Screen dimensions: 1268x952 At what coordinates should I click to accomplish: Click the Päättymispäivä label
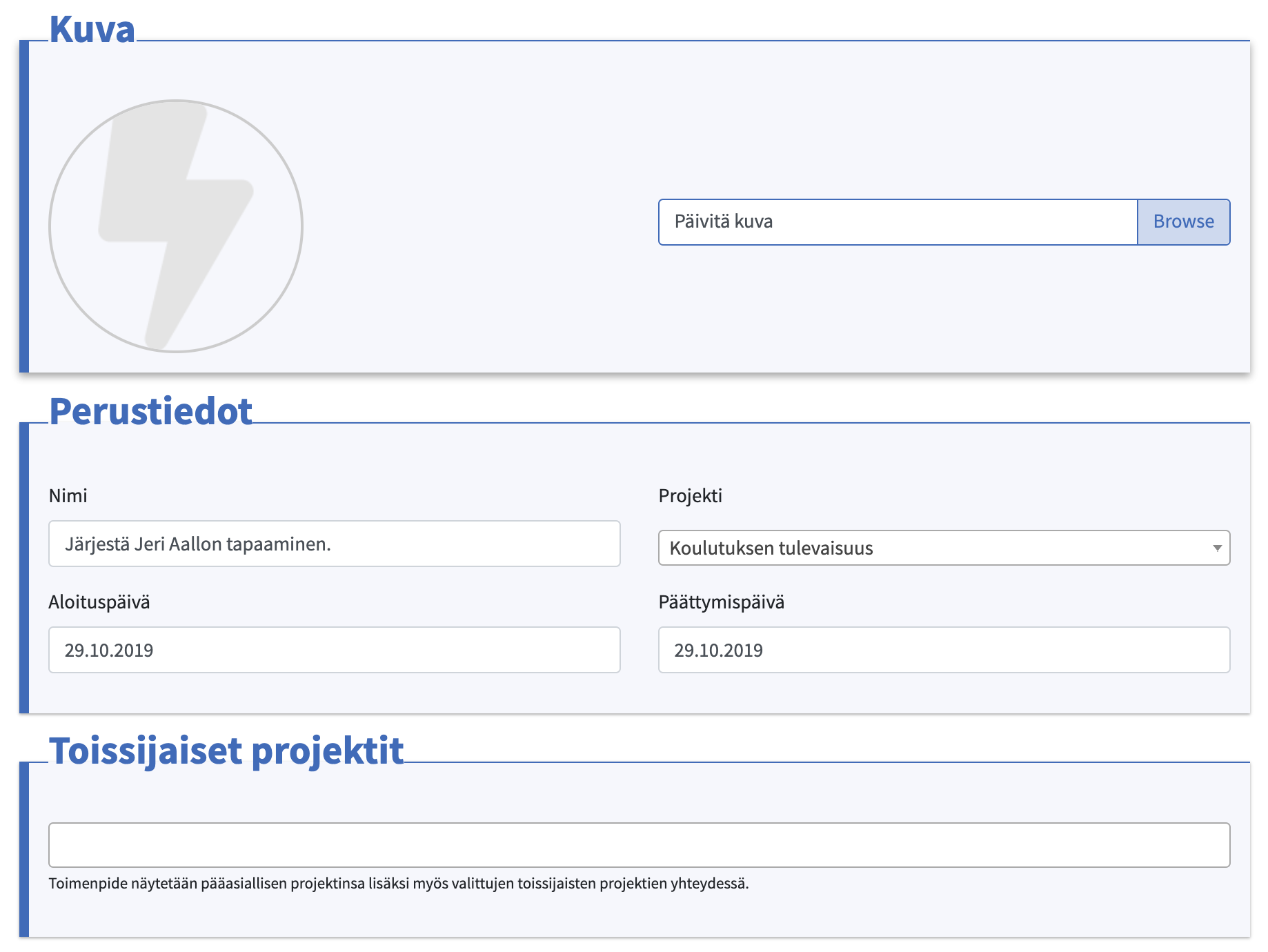coord(722,602)
